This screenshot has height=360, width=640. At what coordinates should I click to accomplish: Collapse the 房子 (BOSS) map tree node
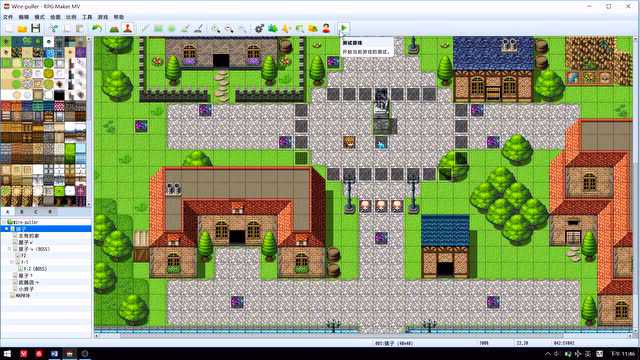coord(10,249)
